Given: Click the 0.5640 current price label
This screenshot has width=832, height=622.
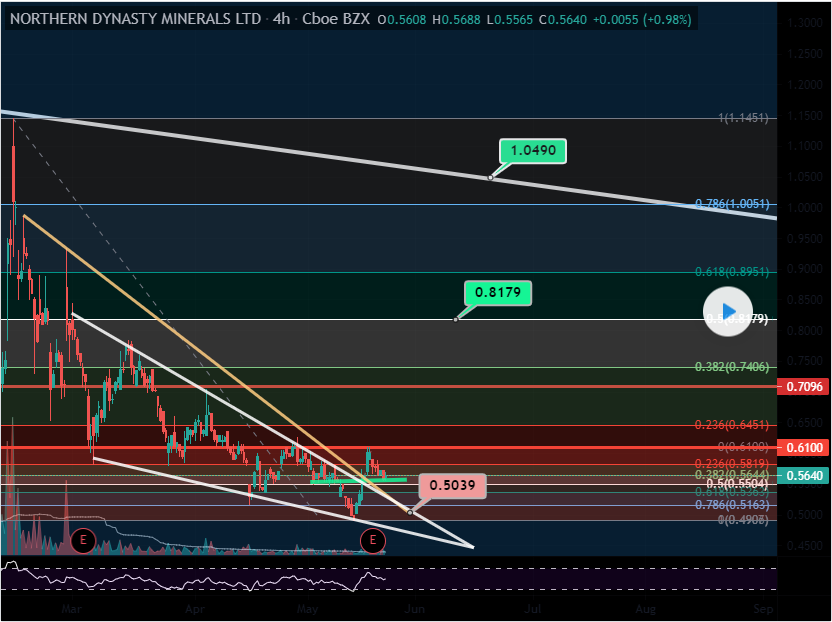Looking at the screenshot, I should [x=803, y=476].
